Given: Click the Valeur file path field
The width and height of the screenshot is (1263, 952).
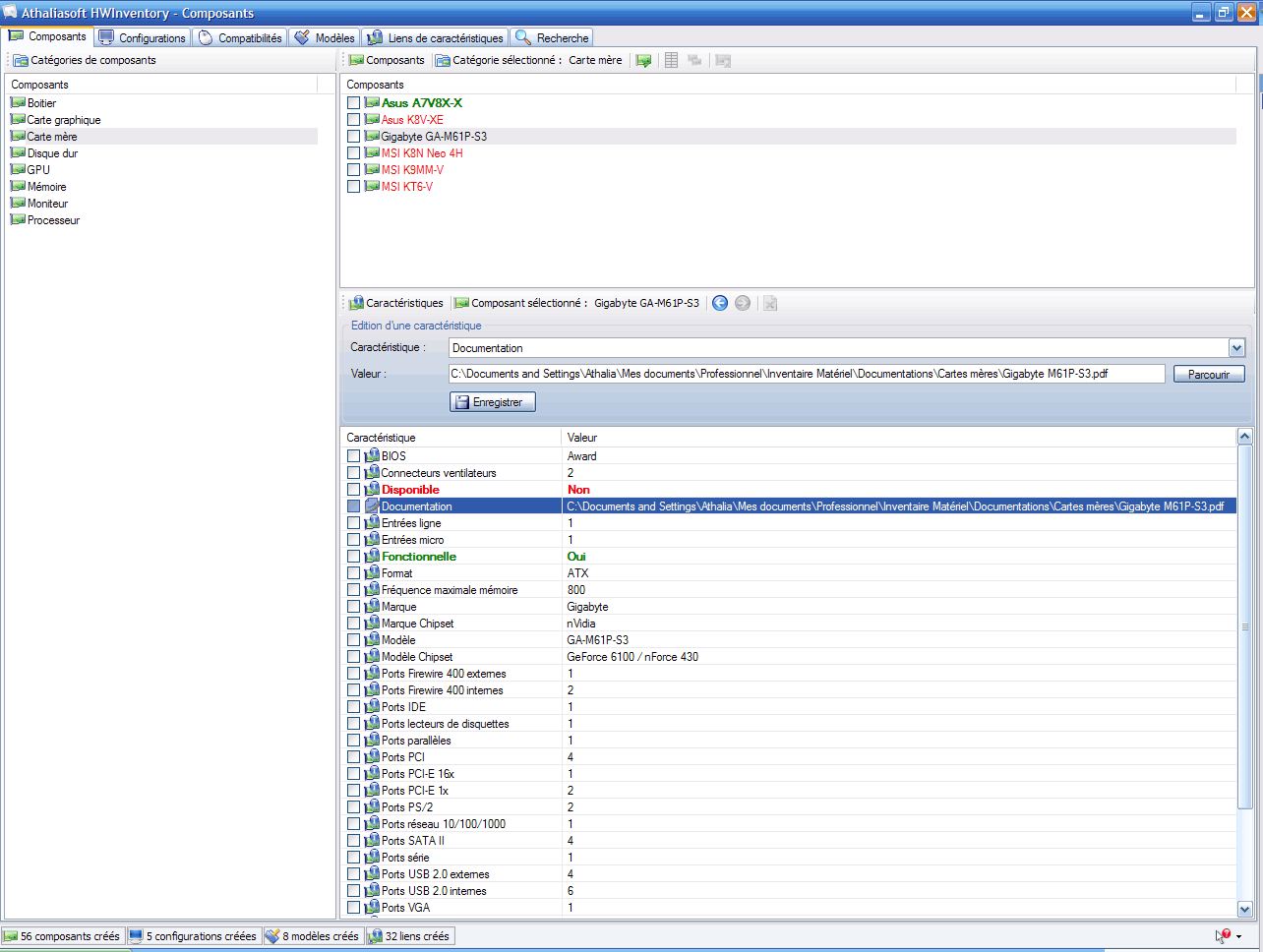Looking at the screenshot, I should coord(806,374).
